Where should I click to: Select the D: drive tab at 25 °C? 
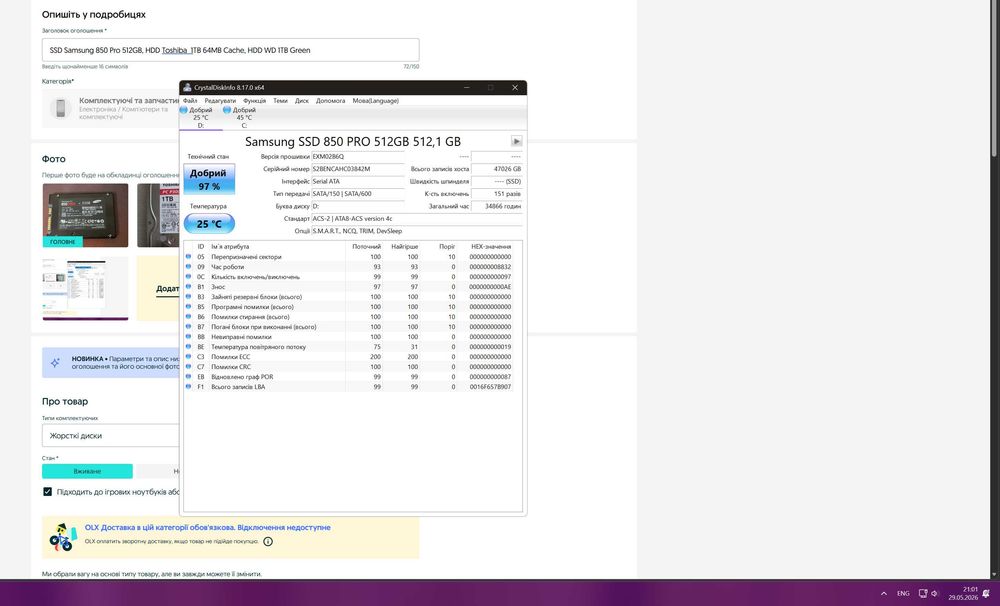200,117
